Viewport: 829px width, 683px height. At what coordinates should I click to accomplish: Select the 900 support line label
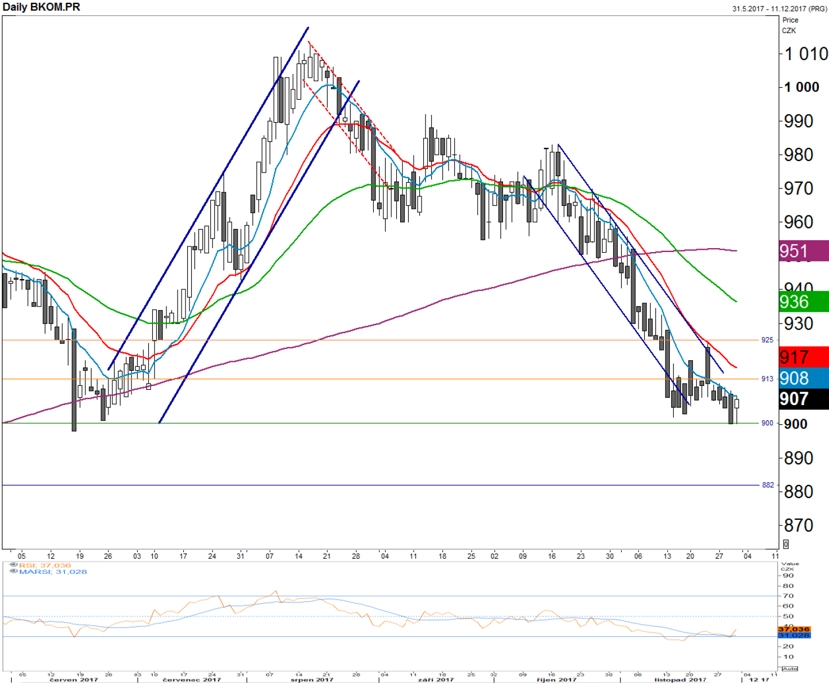point(767,423)
